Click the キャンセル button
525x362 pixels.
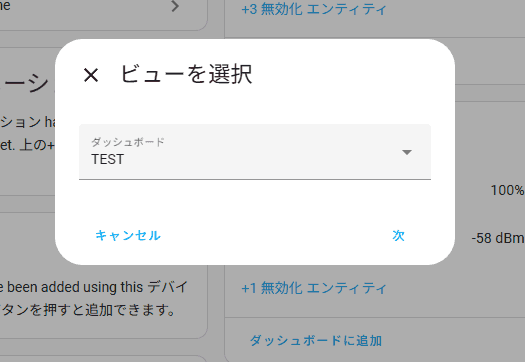click(x=128, y=235)
